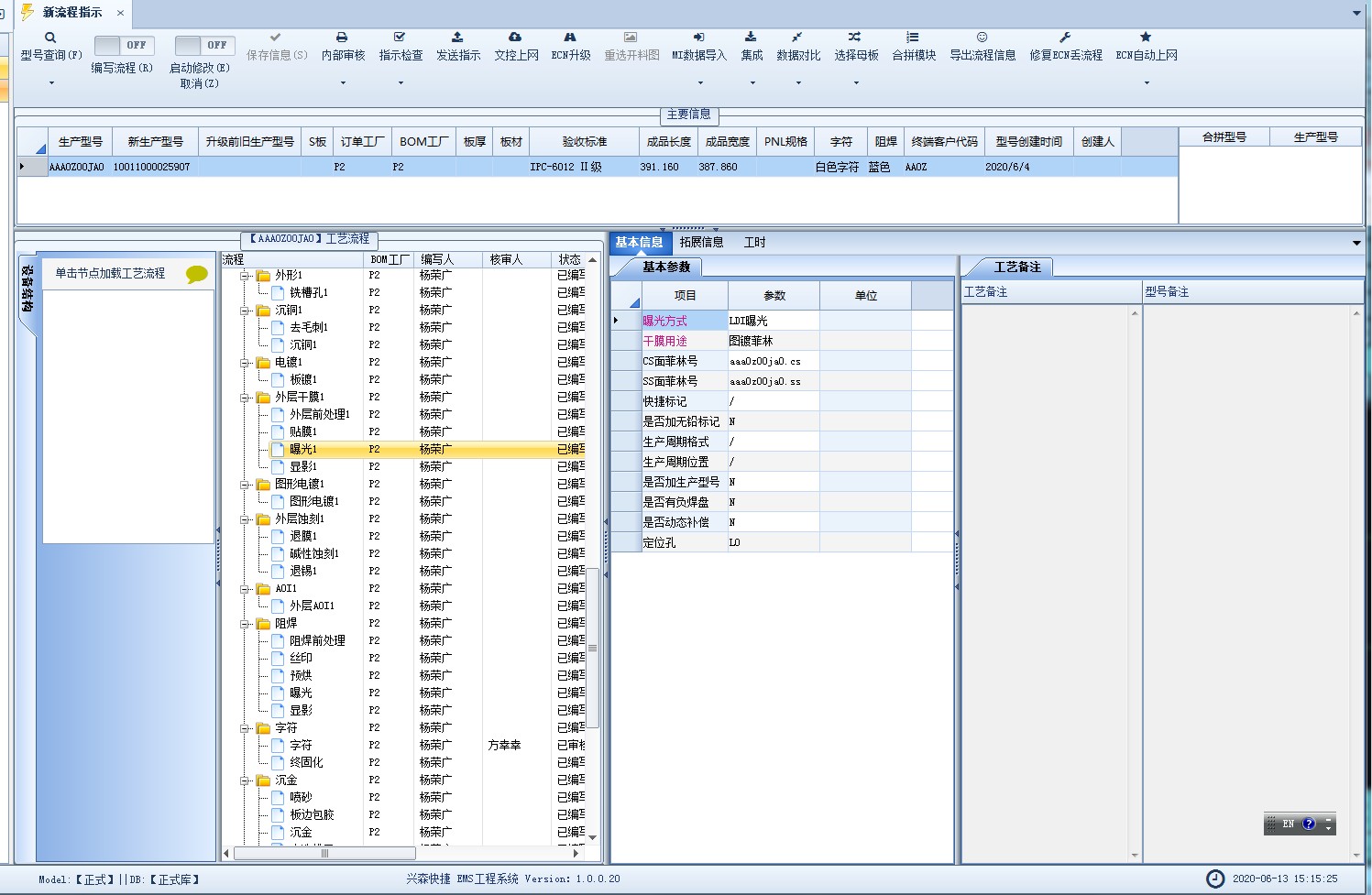Select the AAA0Z00JA0 production model row
This screenshot has width=1372, height=895.
[598, 168]
